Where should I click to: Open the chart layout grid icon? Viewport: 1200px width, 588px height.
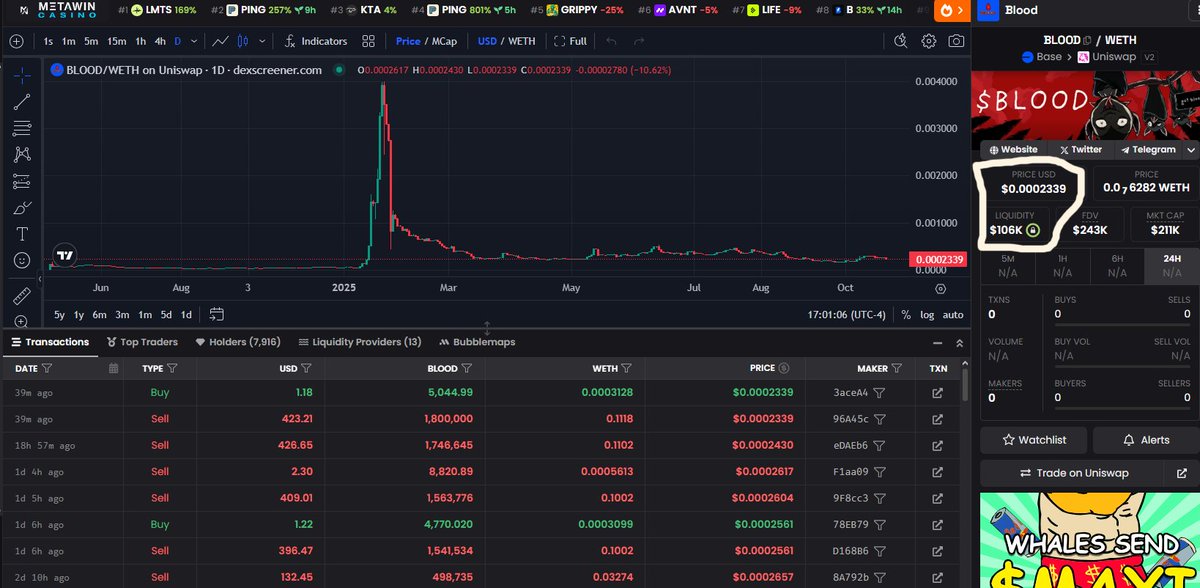[369, 41]
